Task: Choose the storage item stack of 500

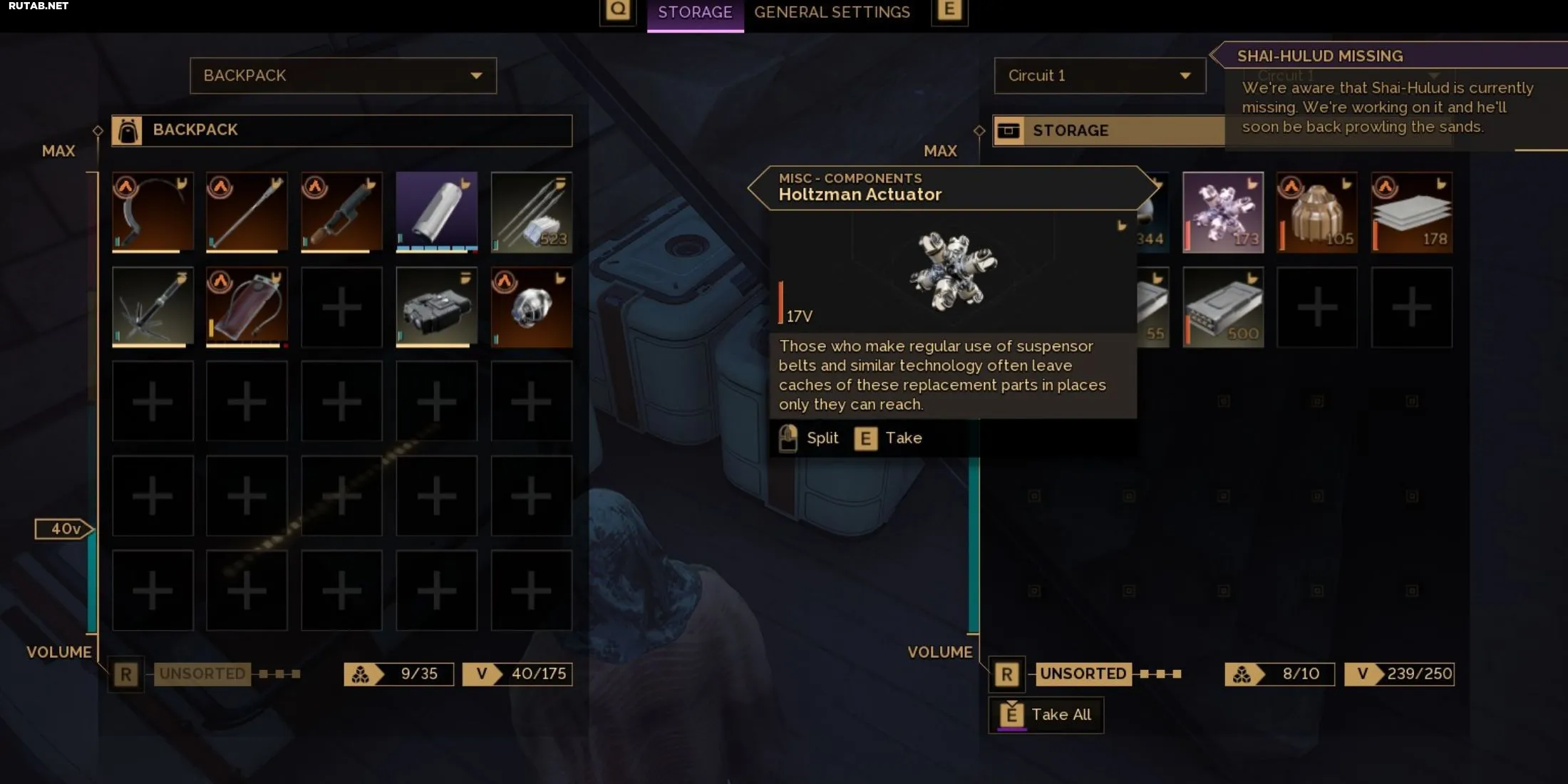Action: tap(1223, 307)
